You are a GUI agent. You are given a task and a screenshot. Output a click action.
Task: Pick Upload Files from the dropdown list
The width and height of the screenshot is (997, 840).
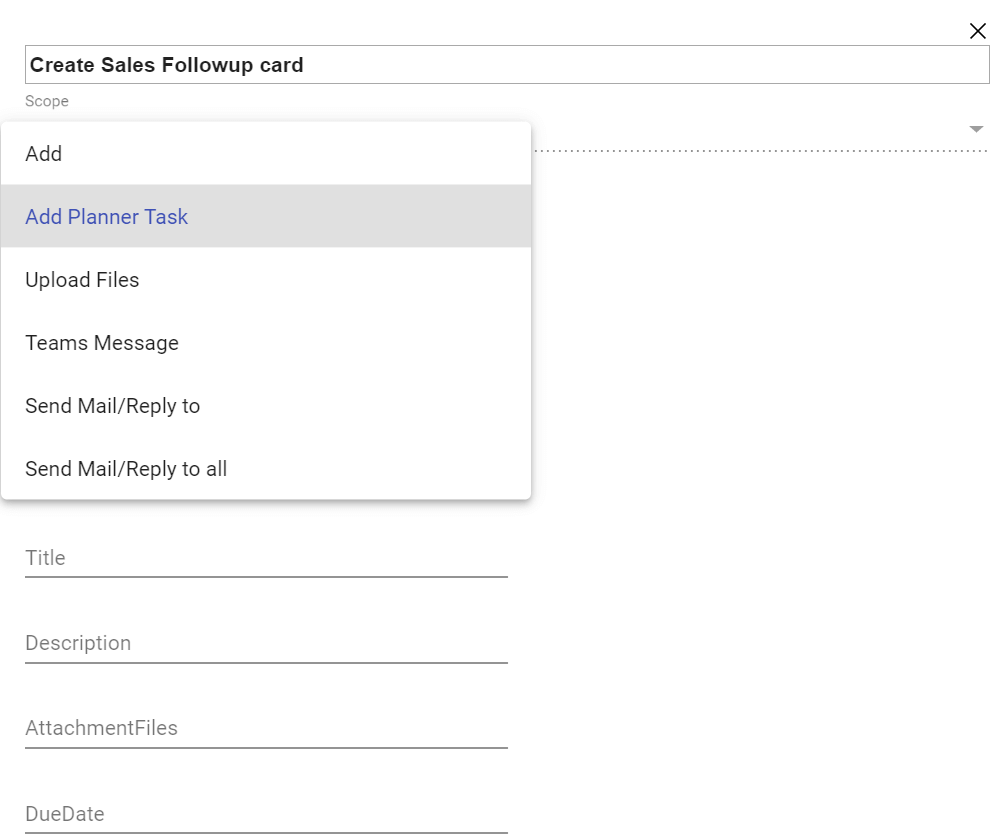[x=265, y=280]
